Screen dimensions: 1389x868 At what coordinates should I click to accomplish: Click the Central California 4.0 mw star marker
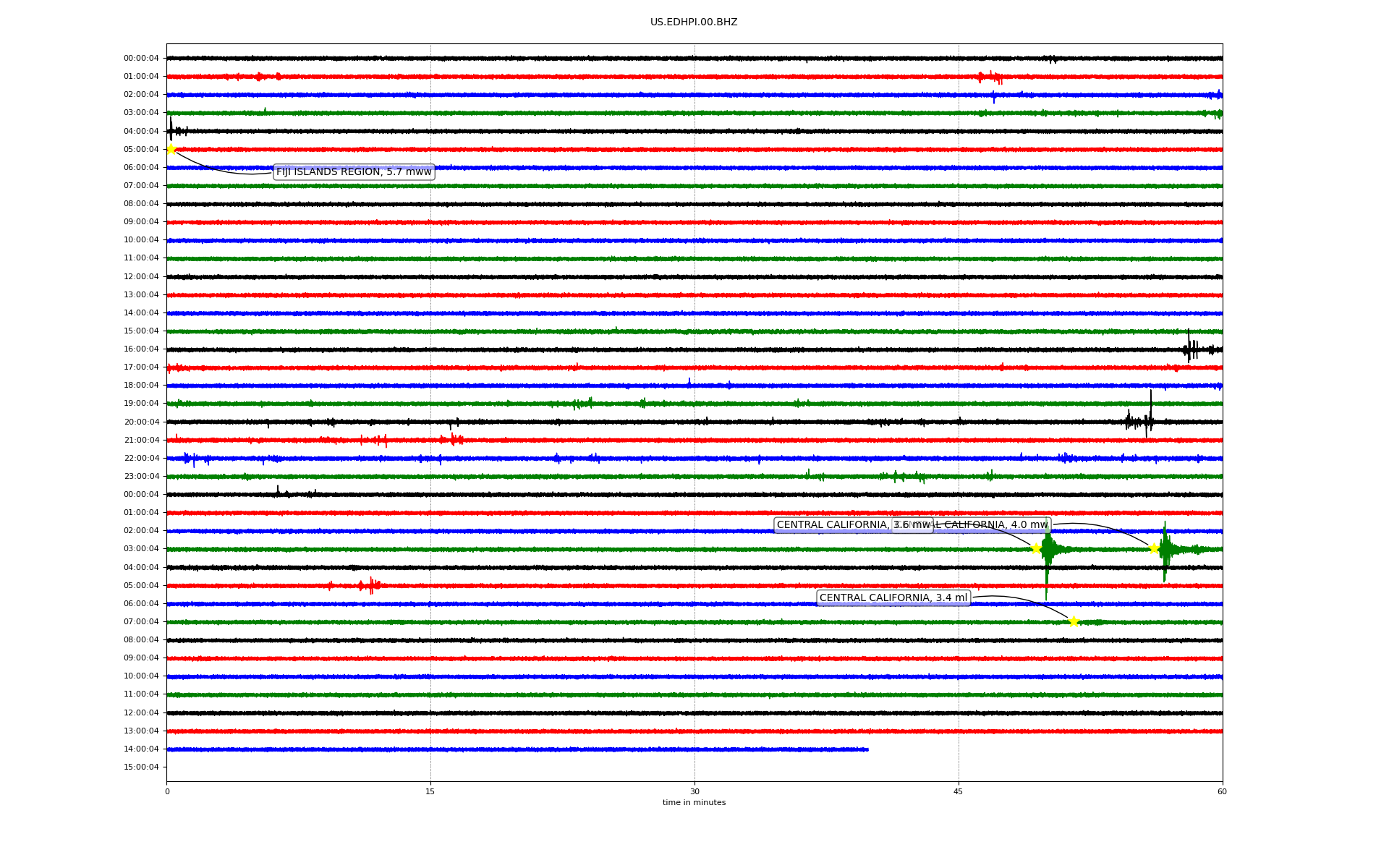(1154, 548)
